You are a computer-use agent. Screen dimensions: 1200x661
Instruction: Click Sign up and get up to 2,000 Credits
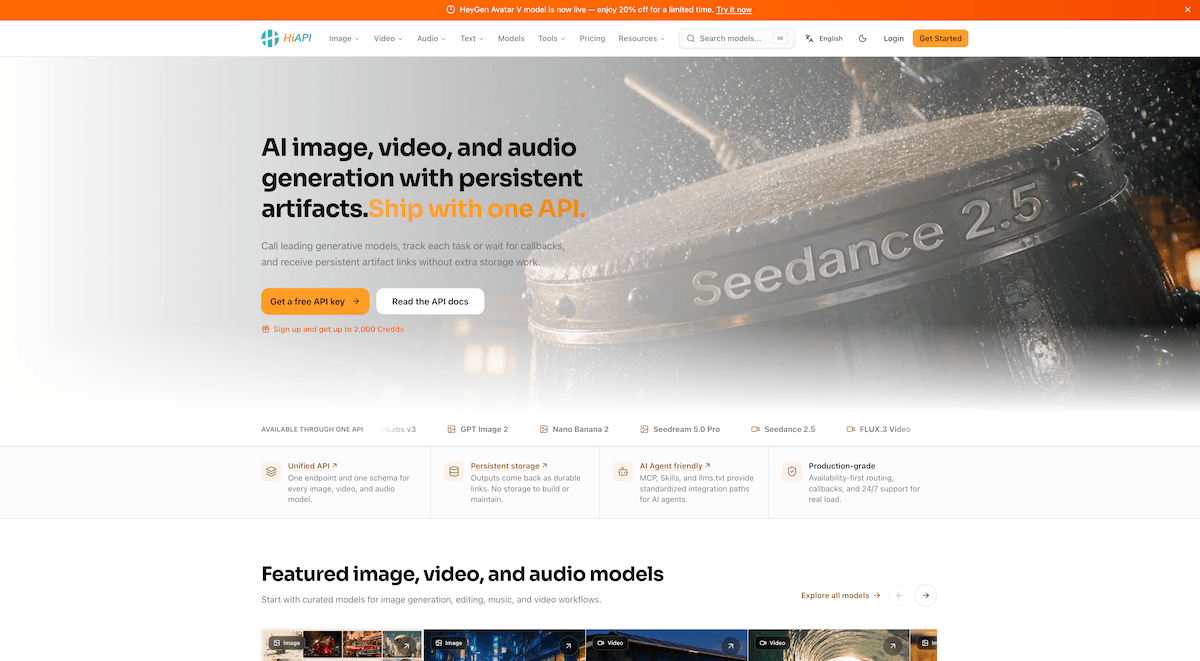pyautogui.click(x=338, y=329)
